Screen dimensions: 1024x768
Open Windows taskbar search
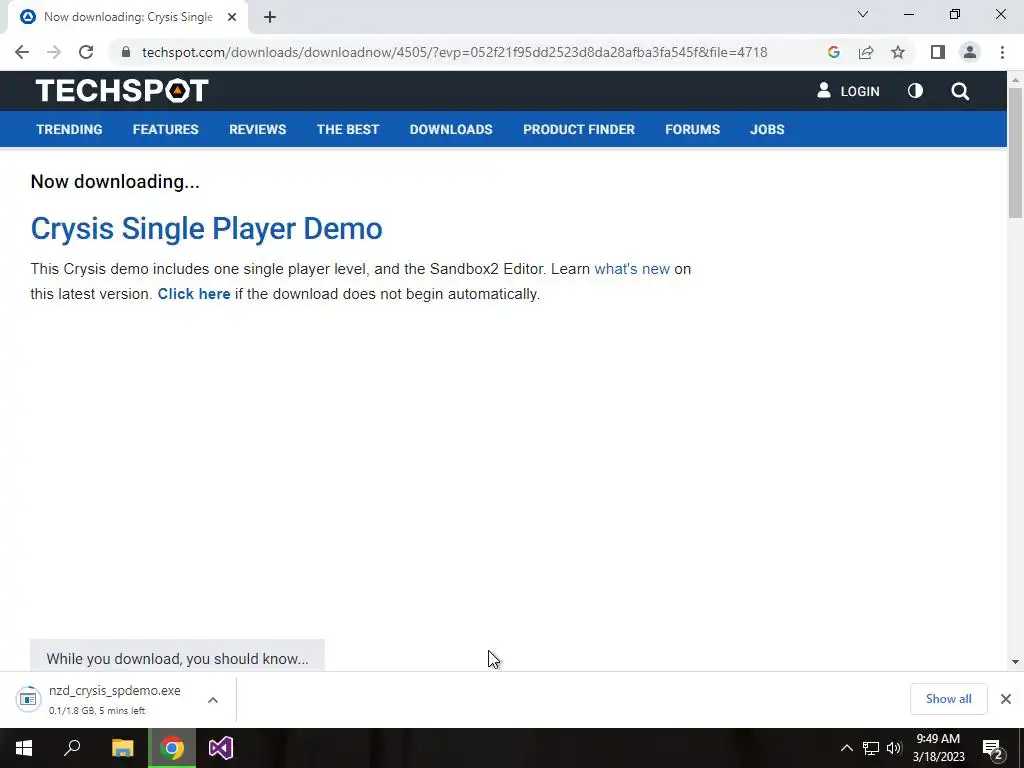(x=72, y=748)
